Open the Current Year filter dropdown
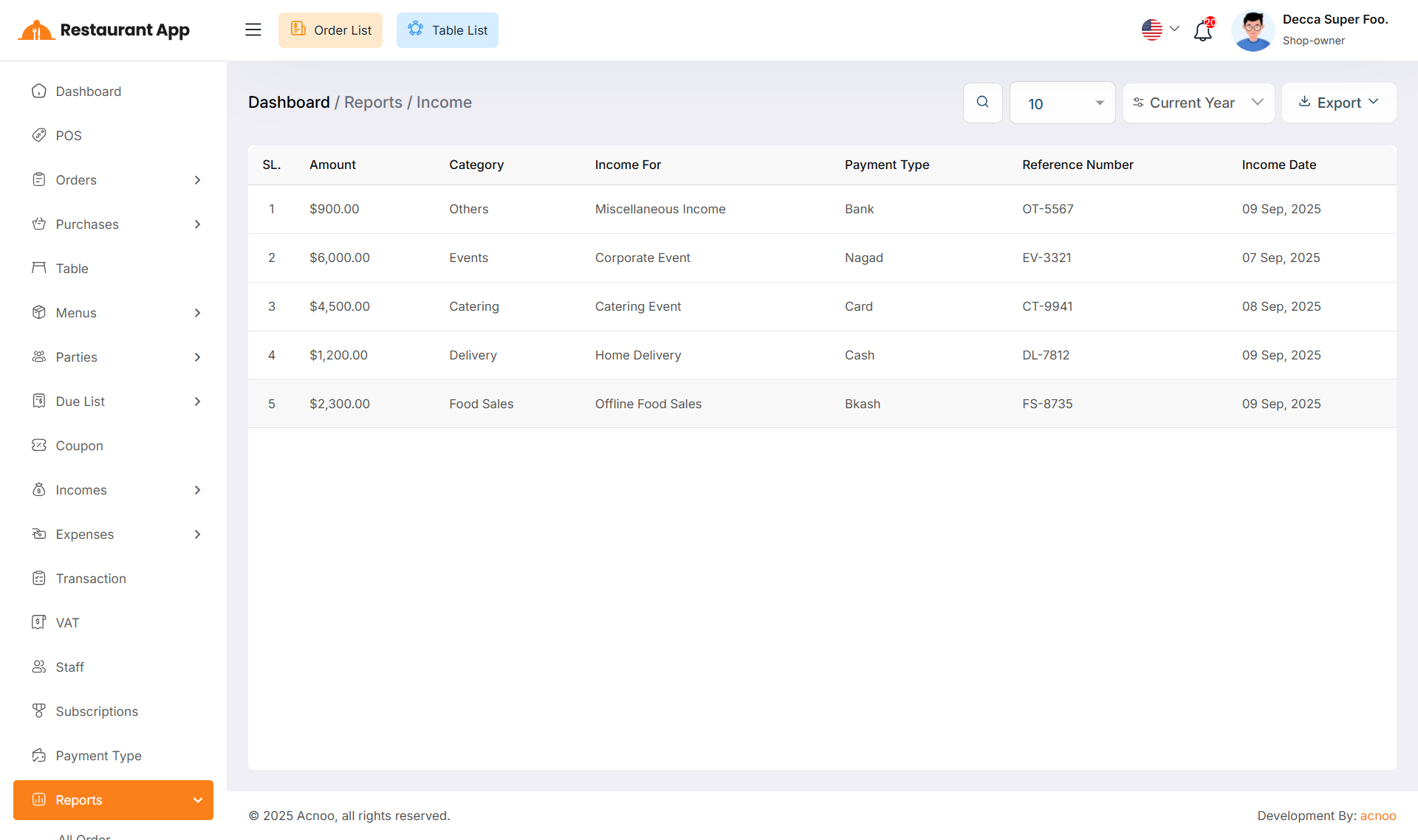1418x840 pixels. (x=1198, y=103)
